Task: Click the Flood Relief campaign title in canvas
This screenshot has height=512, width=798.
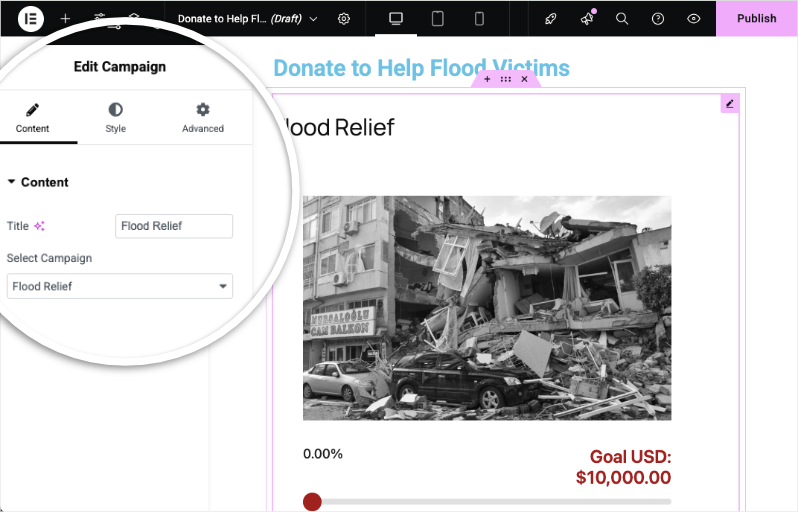Action: 338,127
